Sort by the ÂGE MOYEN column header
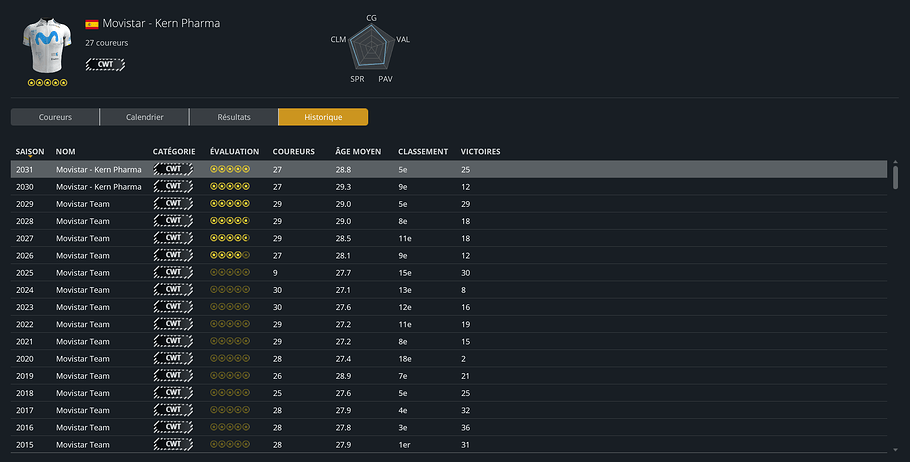 pos(358,151)
